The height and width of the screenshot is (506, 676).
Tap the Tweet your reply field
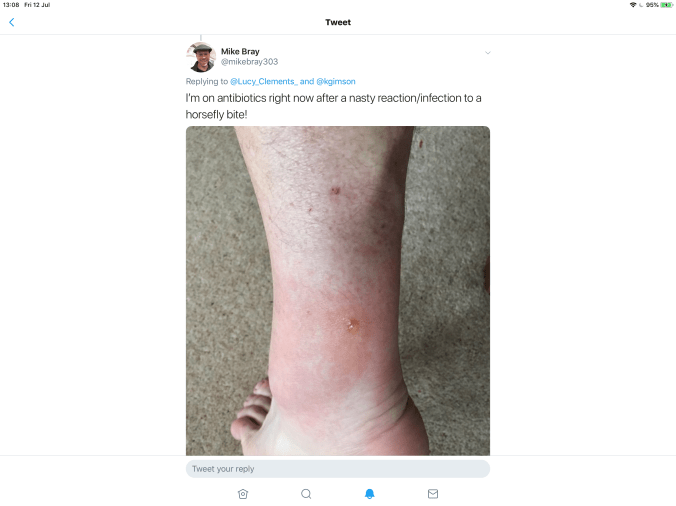coord(338,469)
